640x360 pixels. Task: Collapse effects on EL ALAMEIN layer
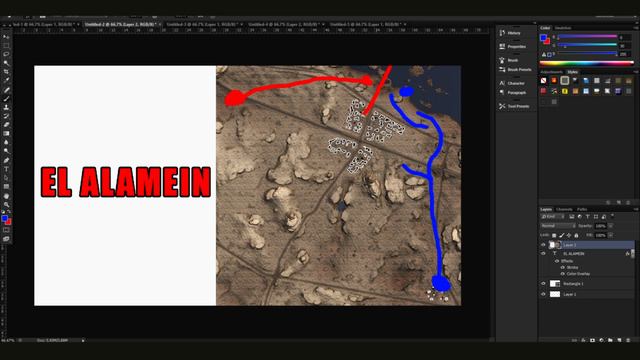[632, 253]
